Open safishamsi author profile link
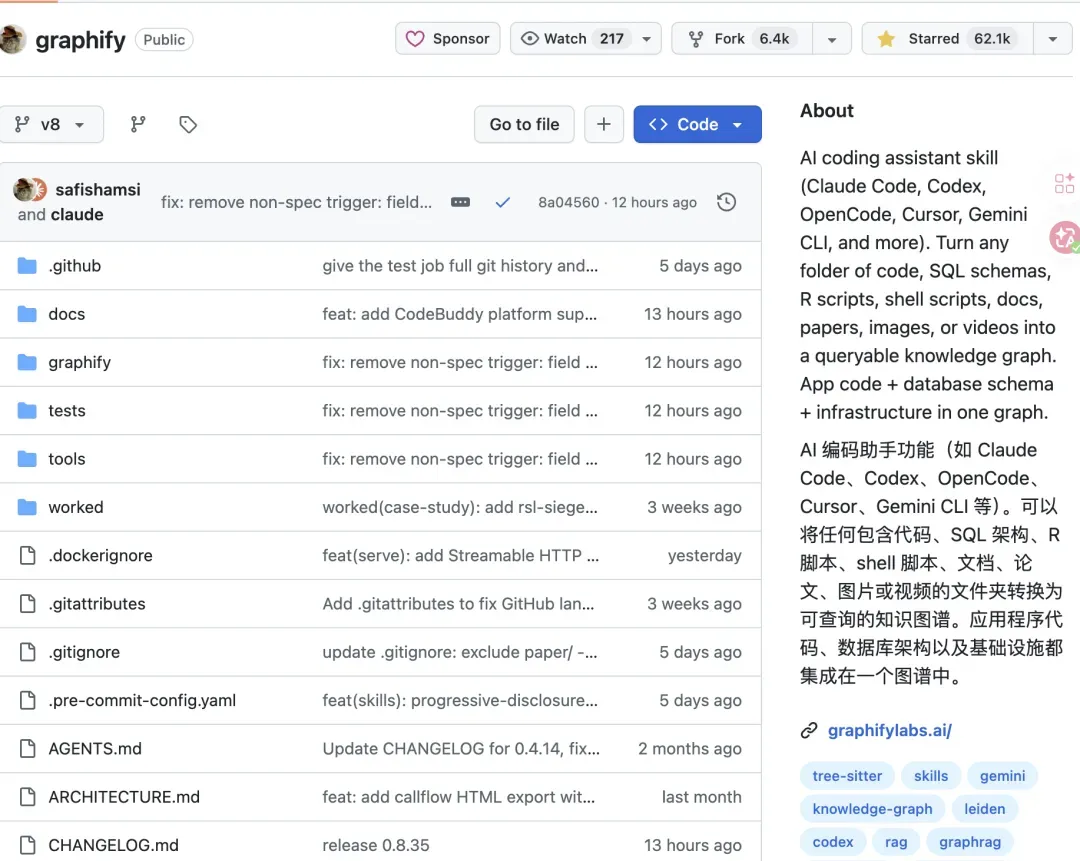The width and height of the screenshot is (1080, 861). click(x=98, y=189)
